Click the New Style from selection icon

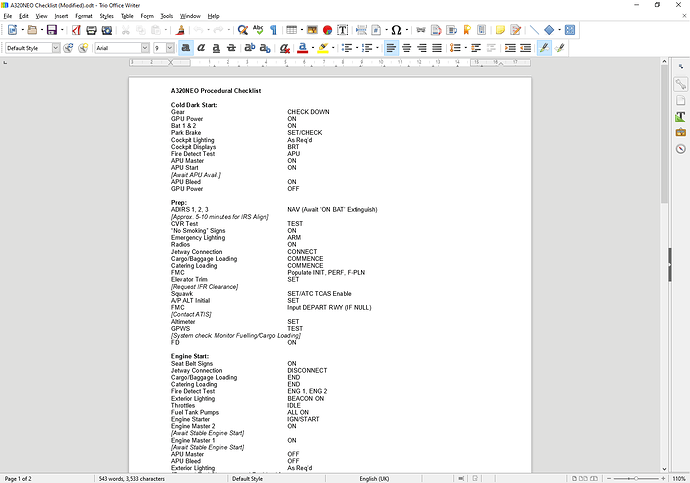click(x=83, y=48)
